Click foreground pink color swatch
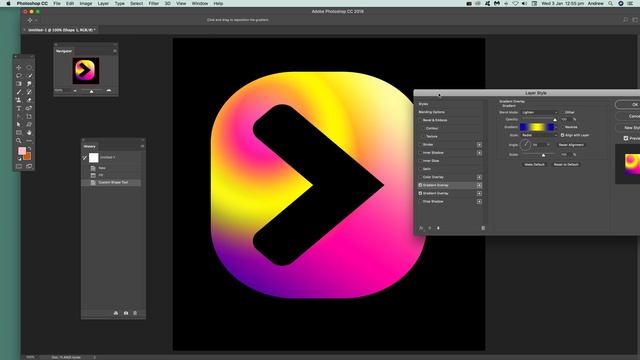This screenshot has width=640, height=360. click(x=22, y=151)
